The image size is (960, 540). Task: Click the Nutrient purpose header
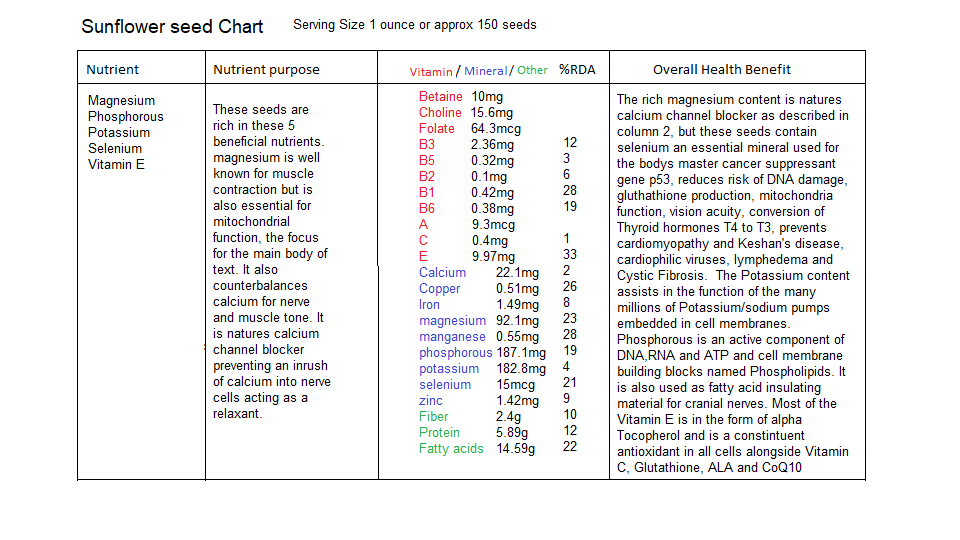[266, 70]
